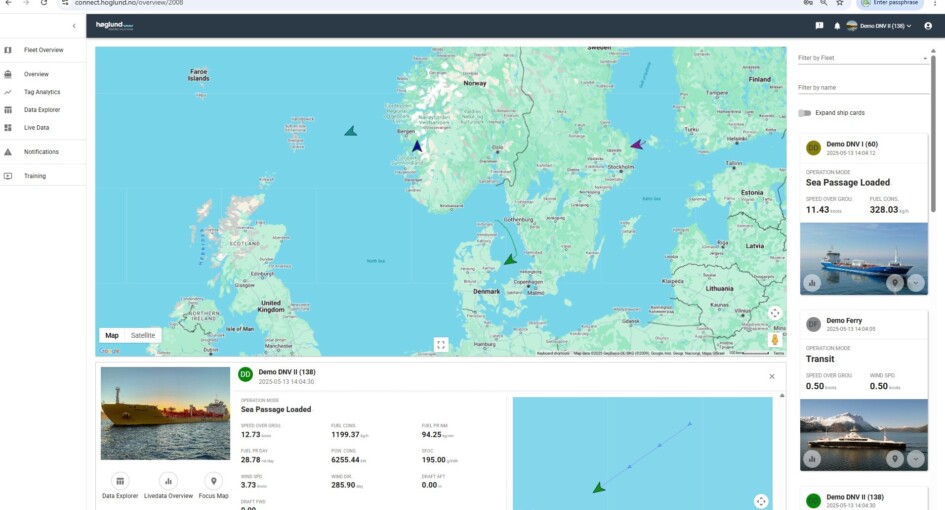The width and height of the screenshot is (945, 510).
Task: Click the purple vessel marker near Stockholm
Action: (x=636, y=144)
